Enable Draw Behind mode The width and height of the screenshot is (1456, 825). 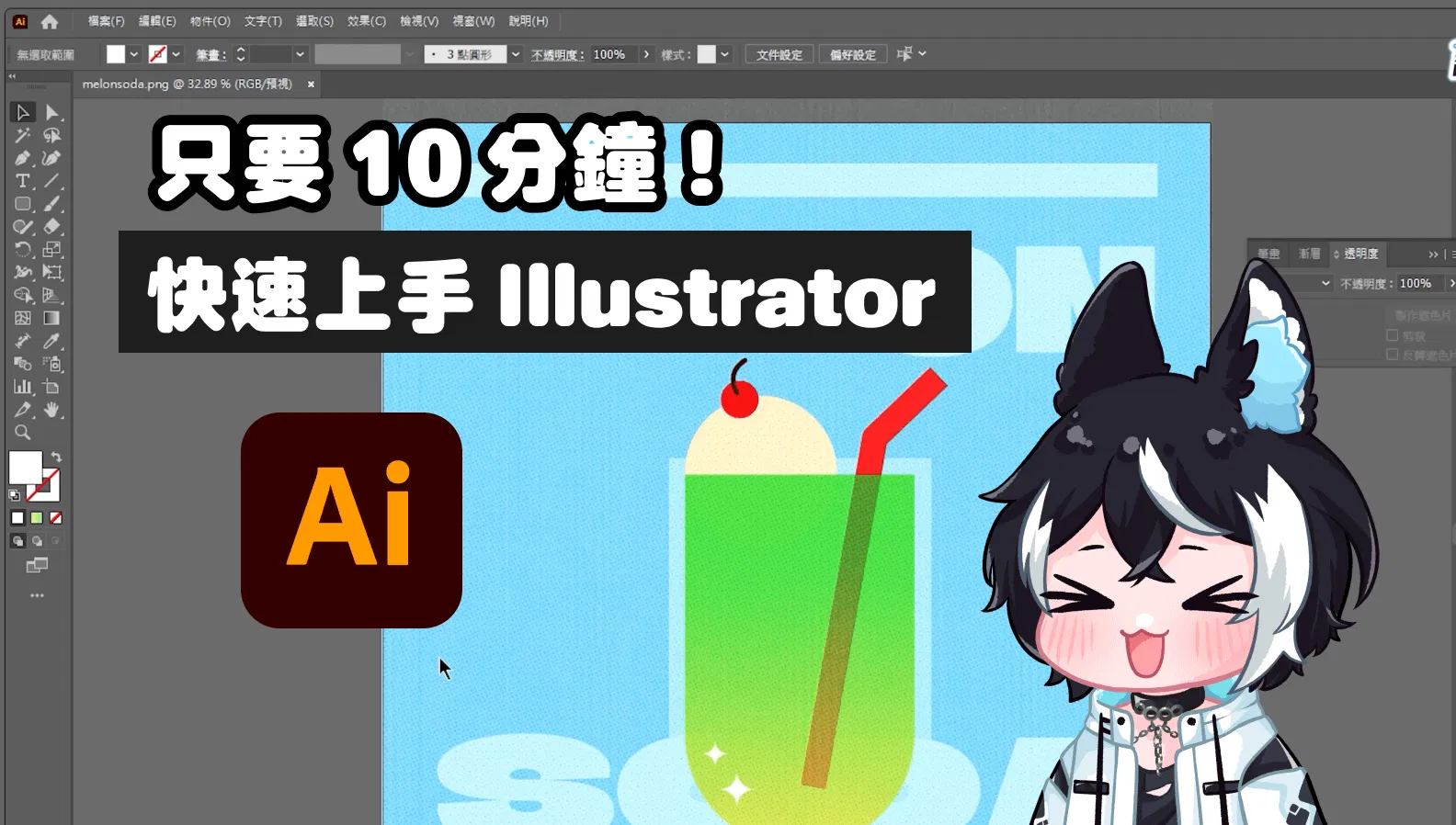click(37, 541)
